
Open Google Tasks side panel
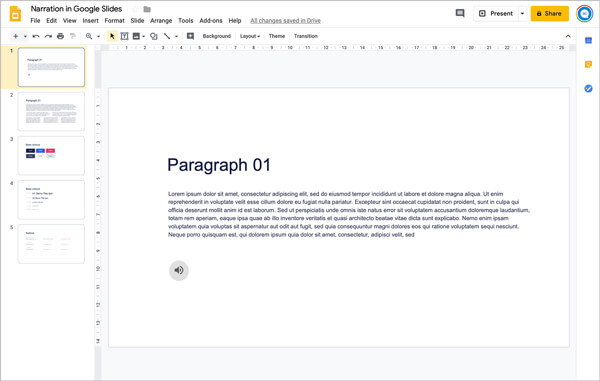[589, 88]
